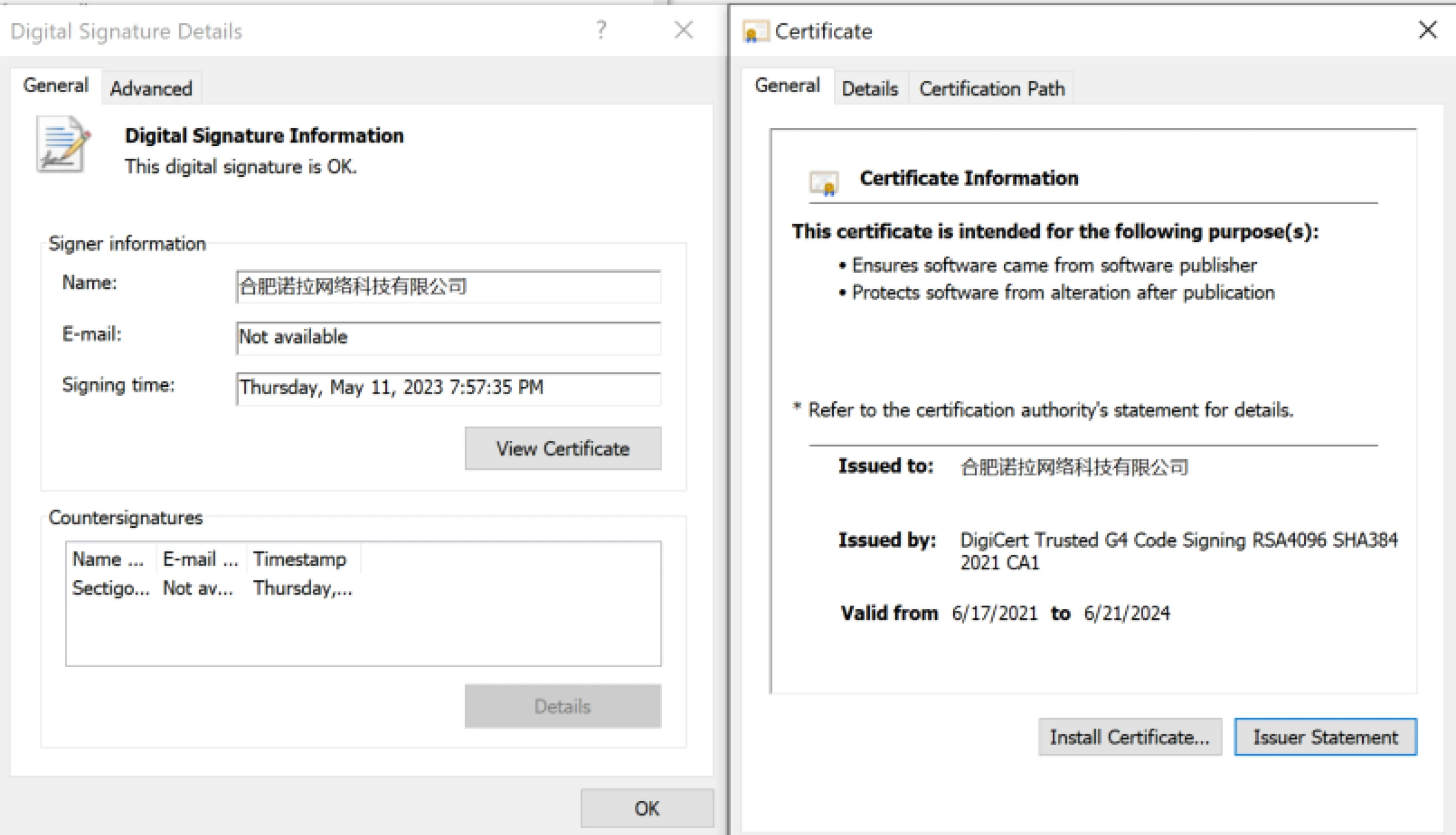Open the Details tab in Certificate window
The width and height of the screenshot is (1456, 835).
point(870,88)
